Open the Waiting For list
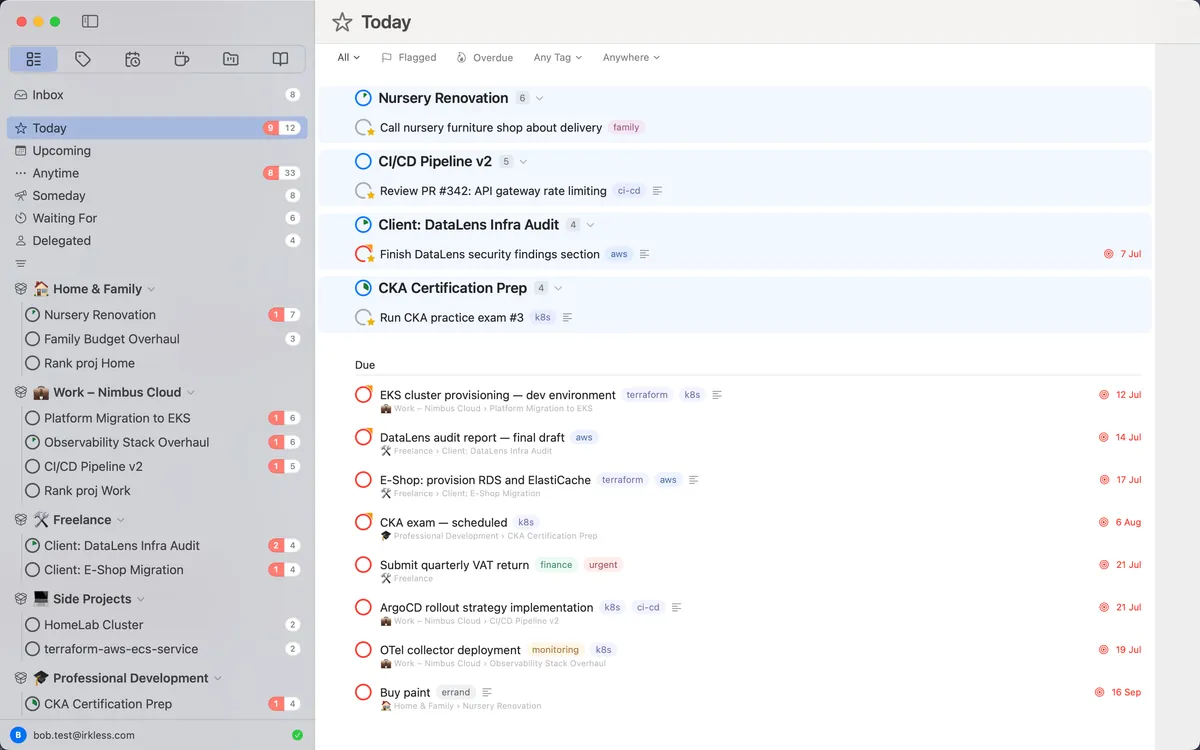The image size is (1200, 750). 157,218
